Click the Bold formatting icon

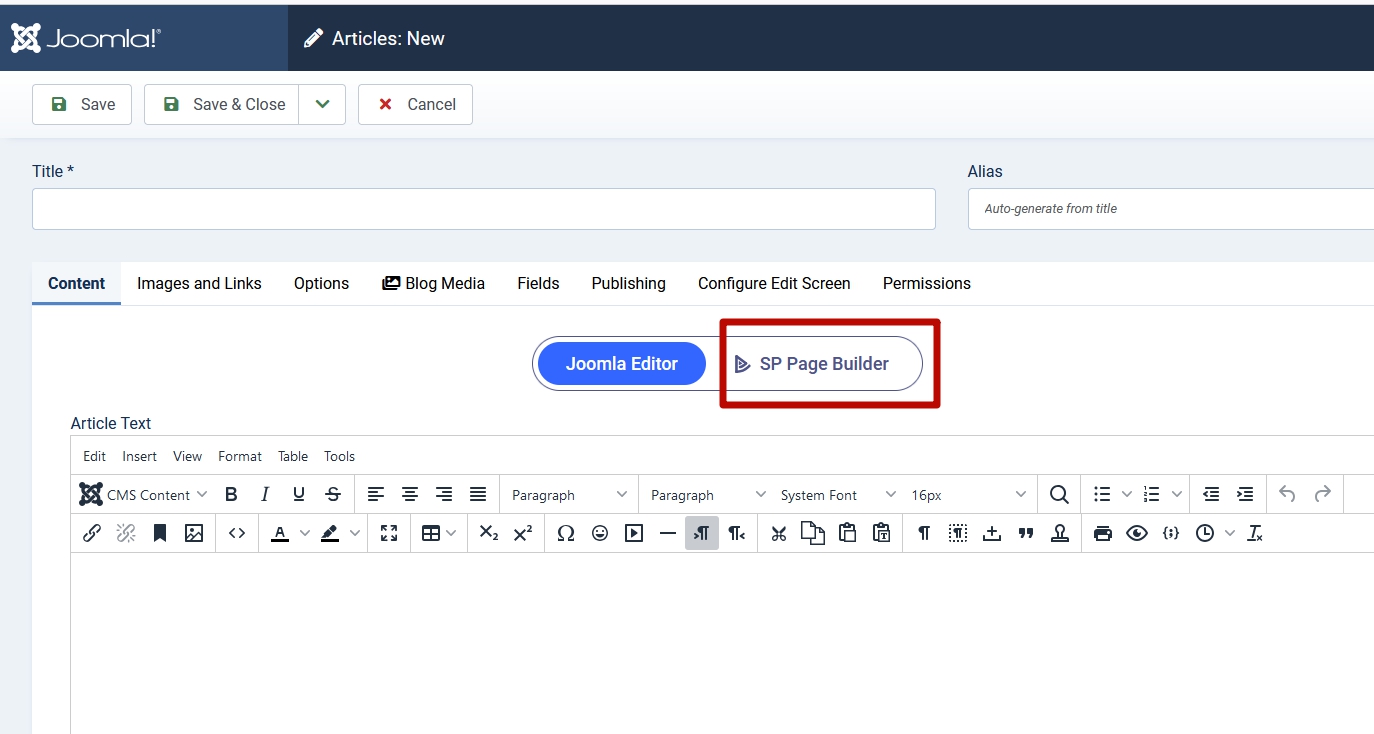[x=231, y=494]
